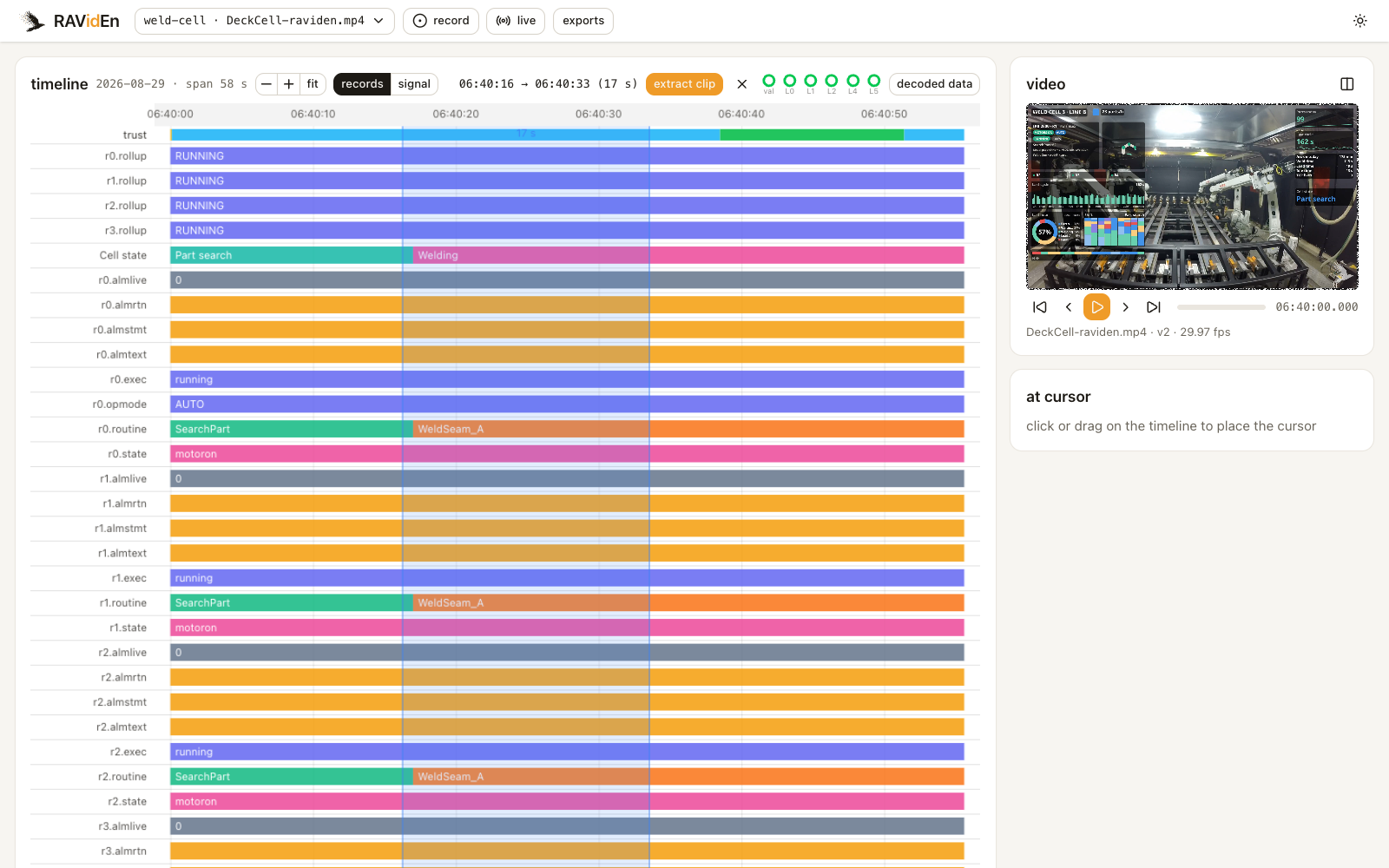Select the r2.almtext row label
The width and height of the screenshot is (1389, 868).
click(x=122, y=727)
